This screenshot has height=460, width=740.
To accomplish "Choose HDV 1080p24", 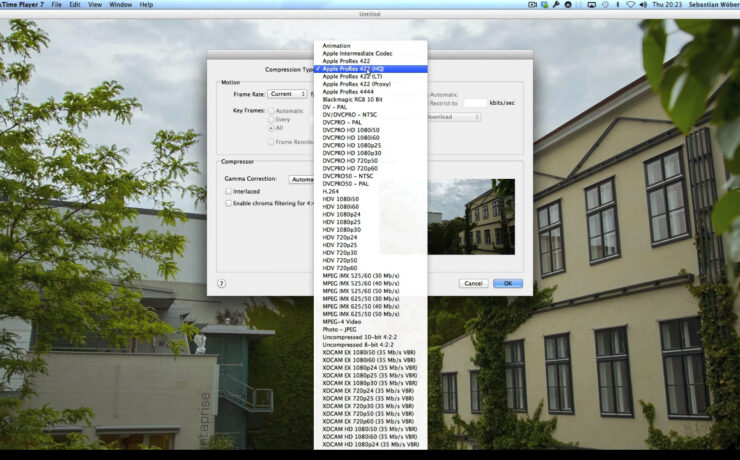I will (x=370, y=214).
